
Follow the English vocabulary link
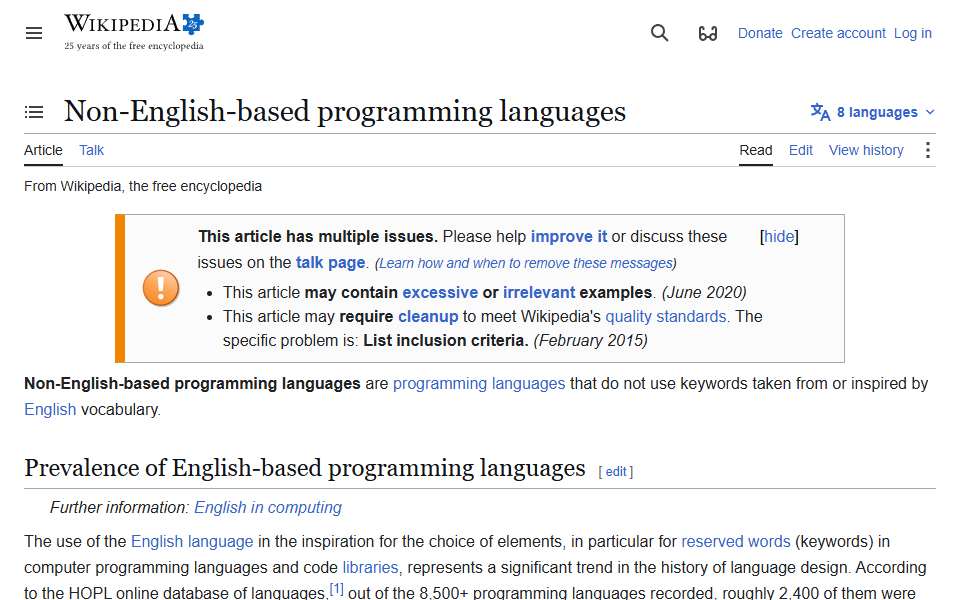click(50, 409)
